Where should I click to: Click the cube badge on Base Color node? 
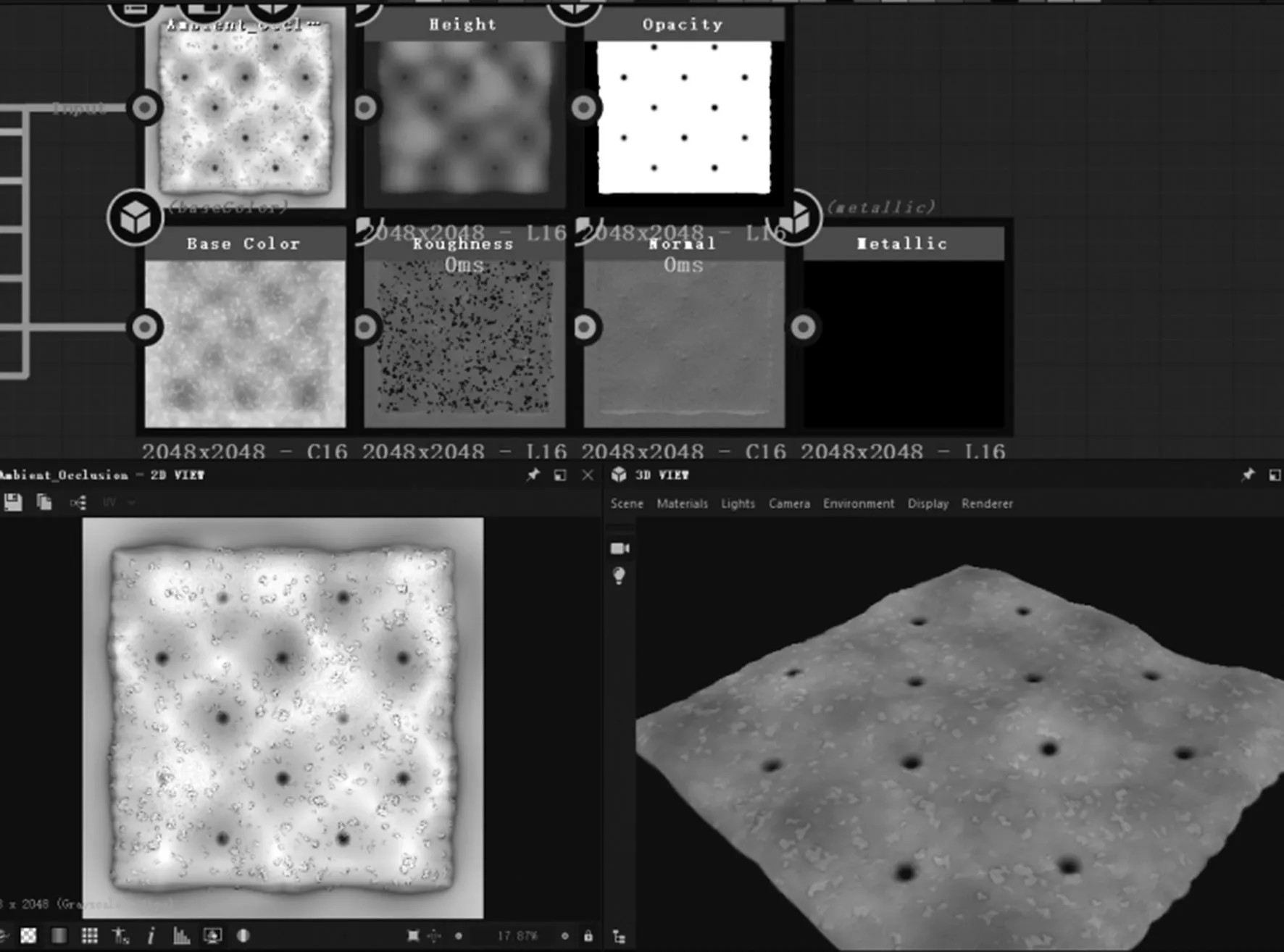[135, 217]
